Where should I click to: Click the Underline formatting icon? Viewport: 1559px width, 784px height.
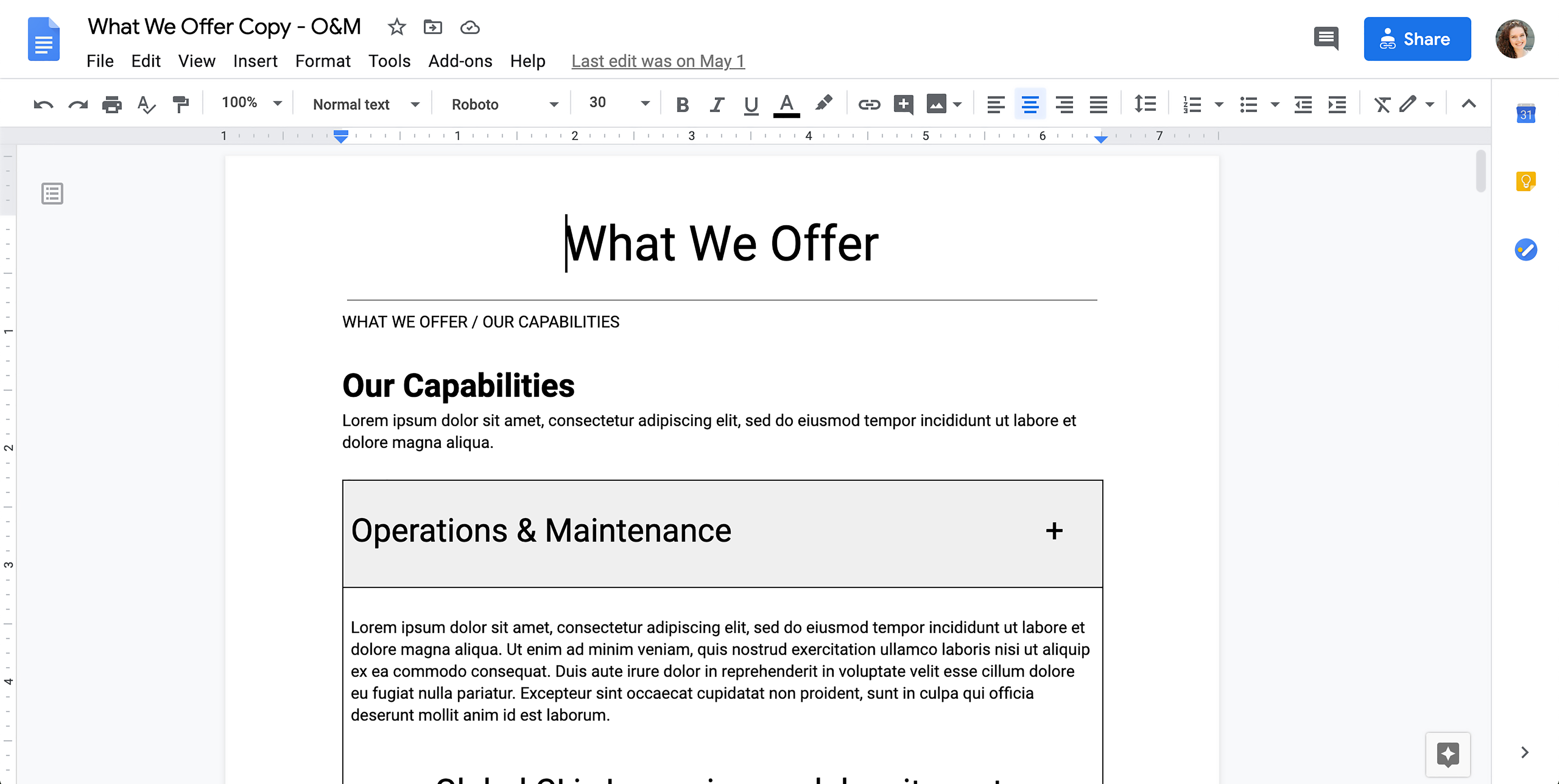[750, 104]
